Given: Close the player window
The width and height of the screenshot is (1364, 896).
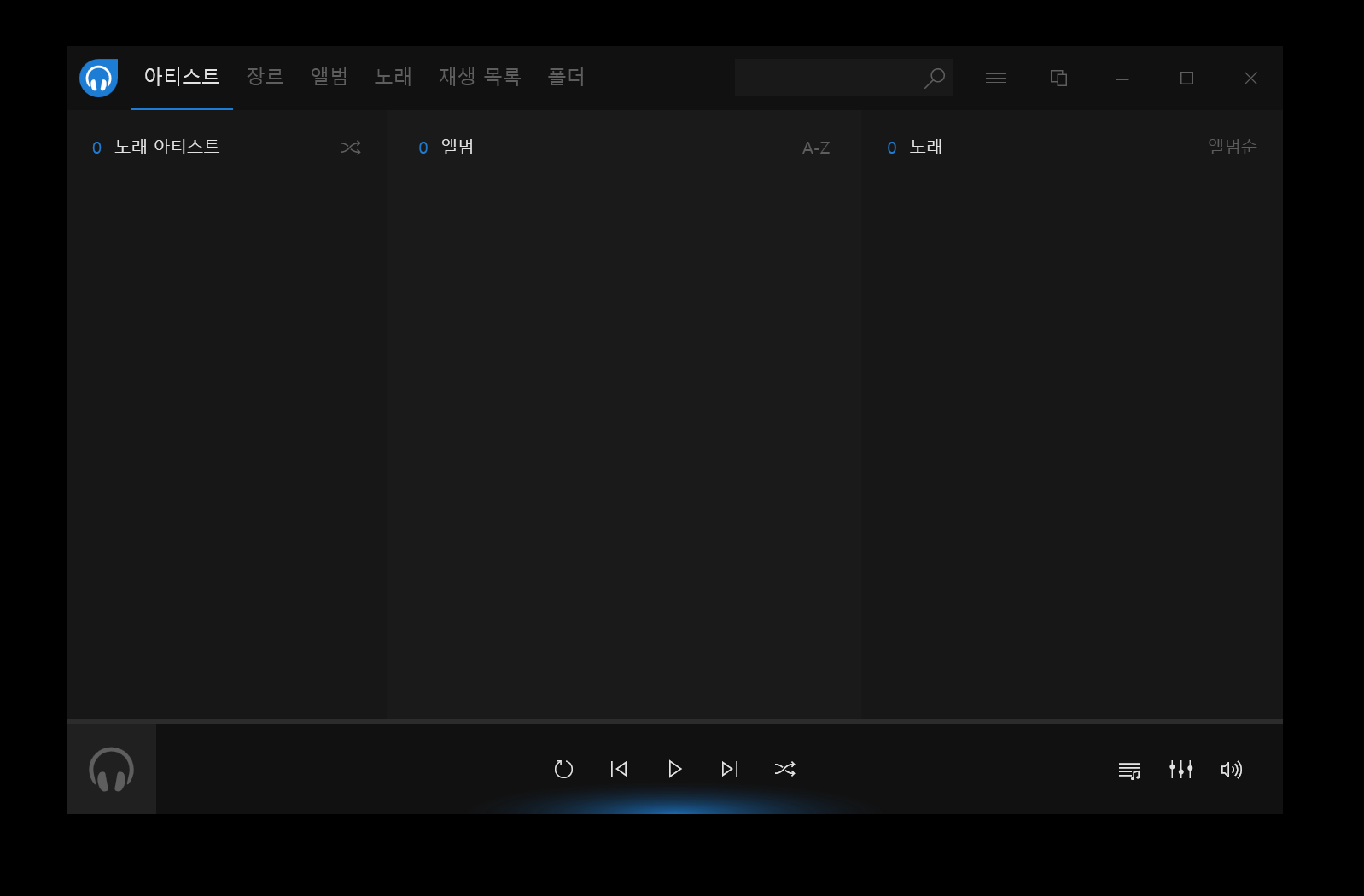Looking at the screenshot, I should [x=1250, y=78].
